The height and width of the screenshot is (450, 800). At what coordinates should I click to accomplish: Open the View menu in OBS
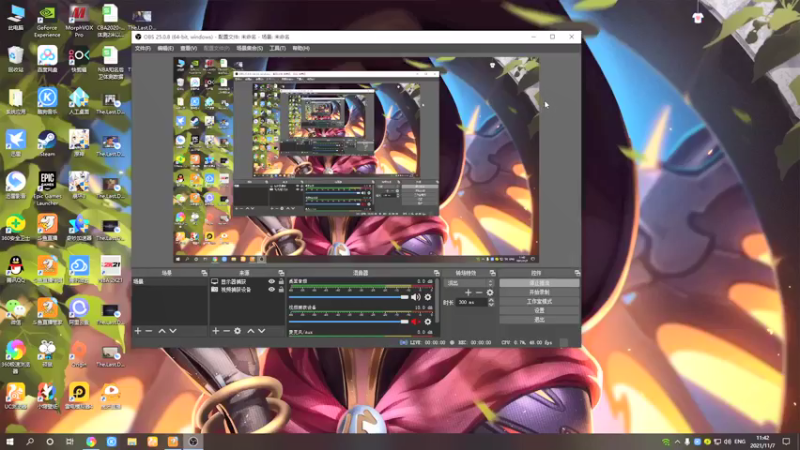pyautogui.click(x=189, y=48)
